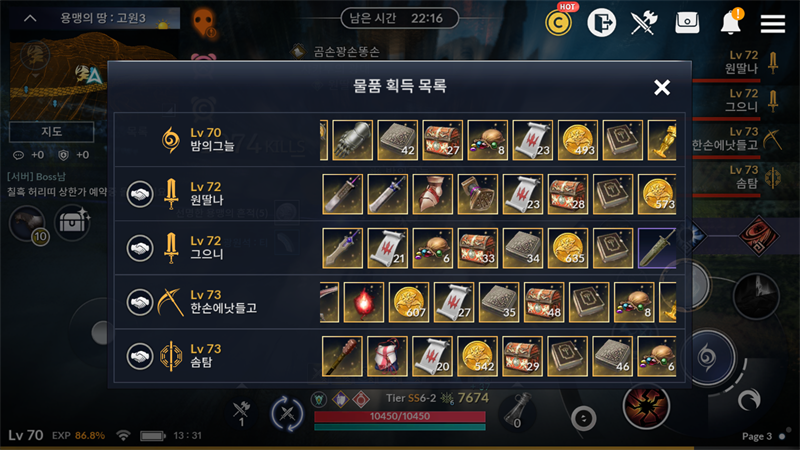Open the gold coin shop icon
This screenshot has height=450, width=800.
point(558,22)
